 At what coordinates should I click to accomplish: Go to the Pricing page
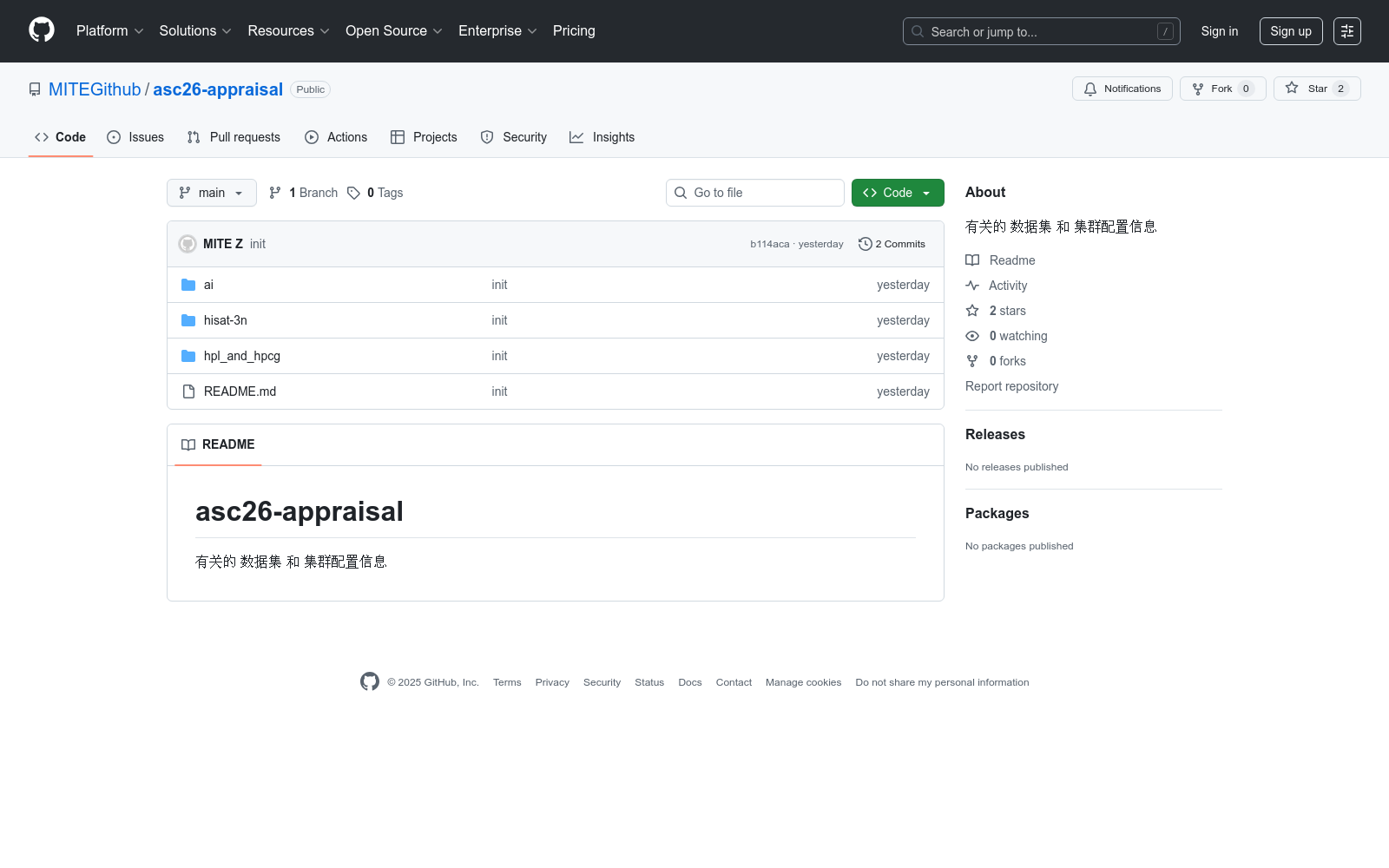(x=574, y=31)
